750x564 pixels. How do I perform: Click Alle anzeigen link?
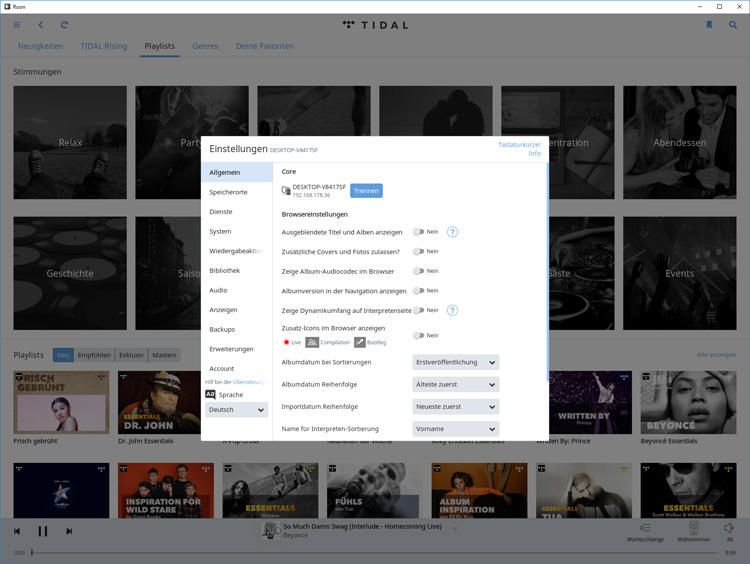coord(716,355)
